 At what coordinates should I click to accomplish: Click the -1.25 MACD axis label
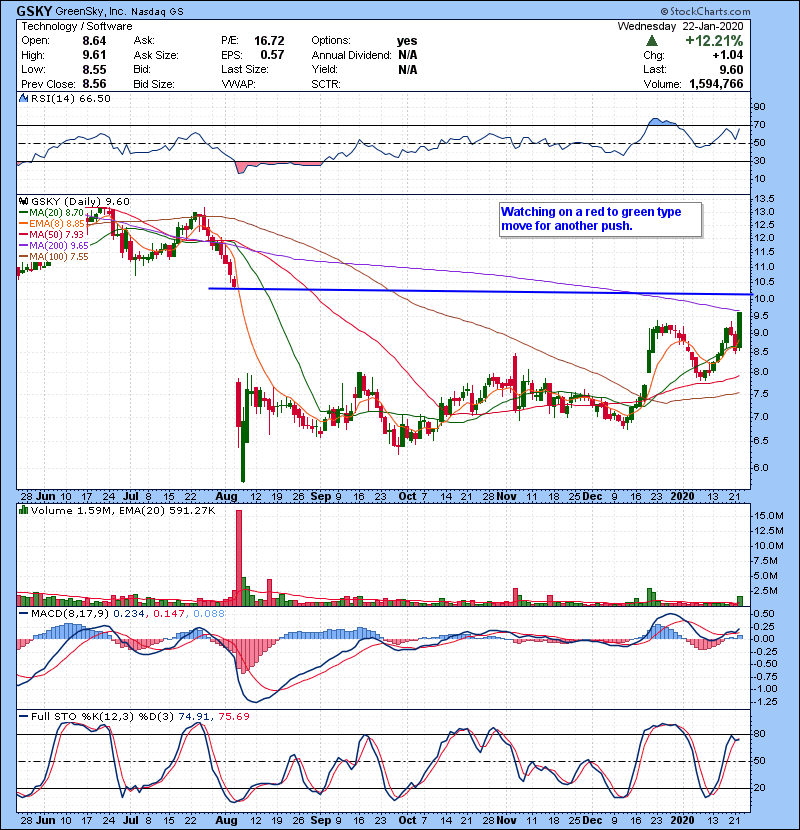(765, 702)
